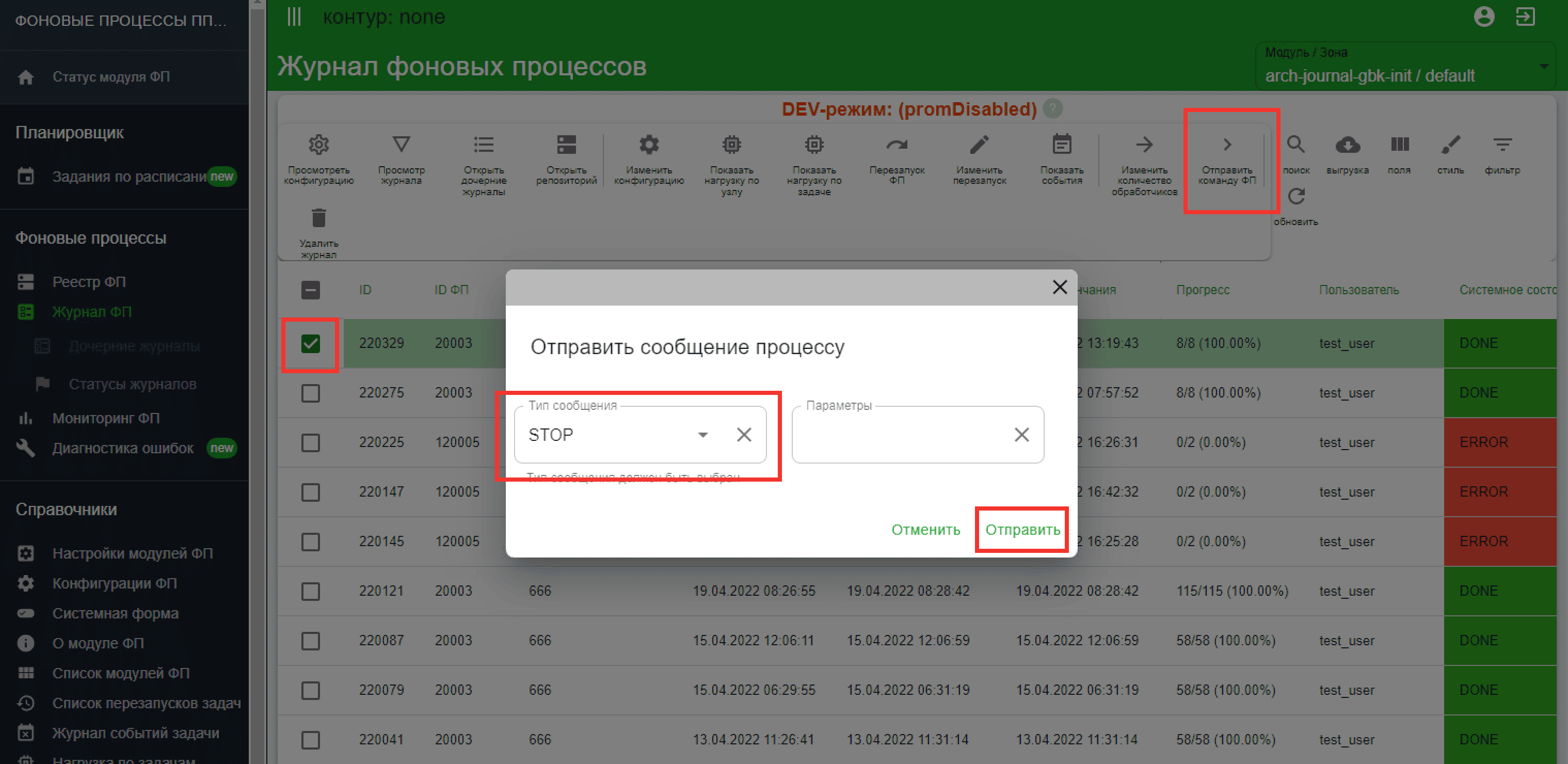Screen dimensions: 1568x764
Task: Uncheck the checkbox for row 220329
Action: (310, 344)
